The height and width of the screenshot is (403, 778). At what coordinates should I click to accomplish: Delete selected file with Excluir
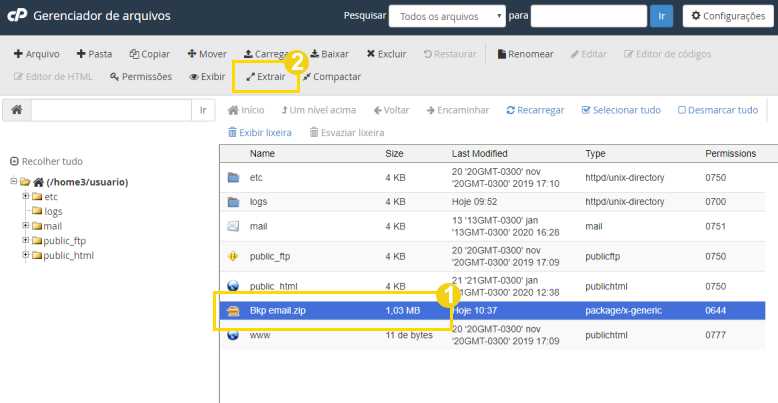pos(387,54)
